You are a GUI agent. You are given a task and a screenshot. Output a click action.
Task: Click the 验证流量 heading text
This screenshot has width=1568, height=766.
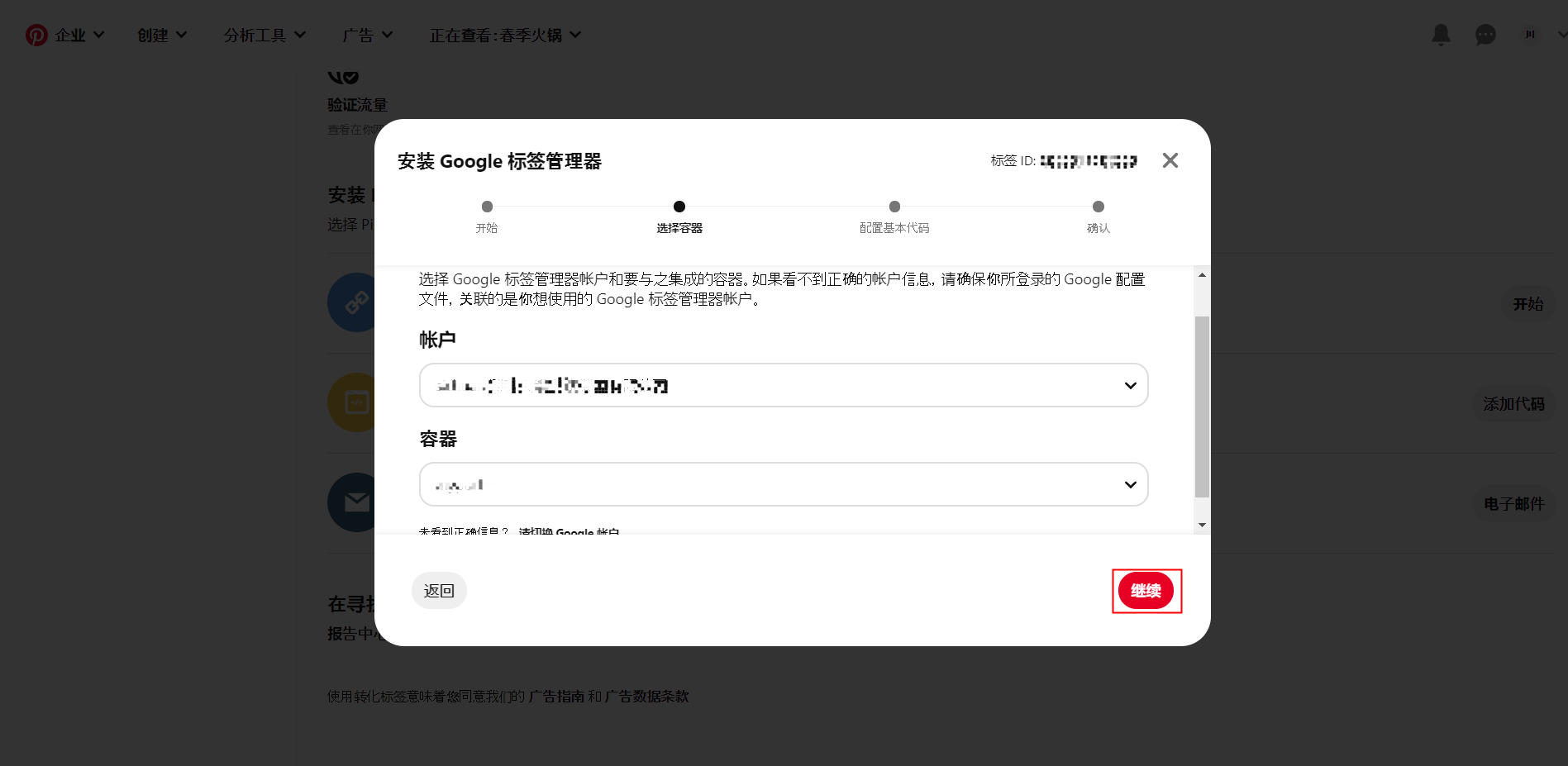coord(357,105)
